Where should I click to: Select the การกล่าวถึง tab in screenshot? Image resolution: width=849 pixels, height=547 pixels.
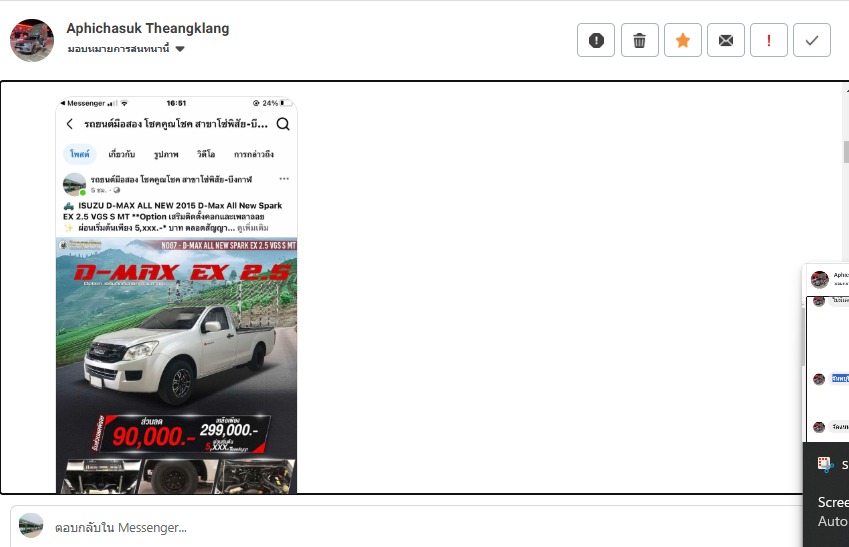point(253,154)
